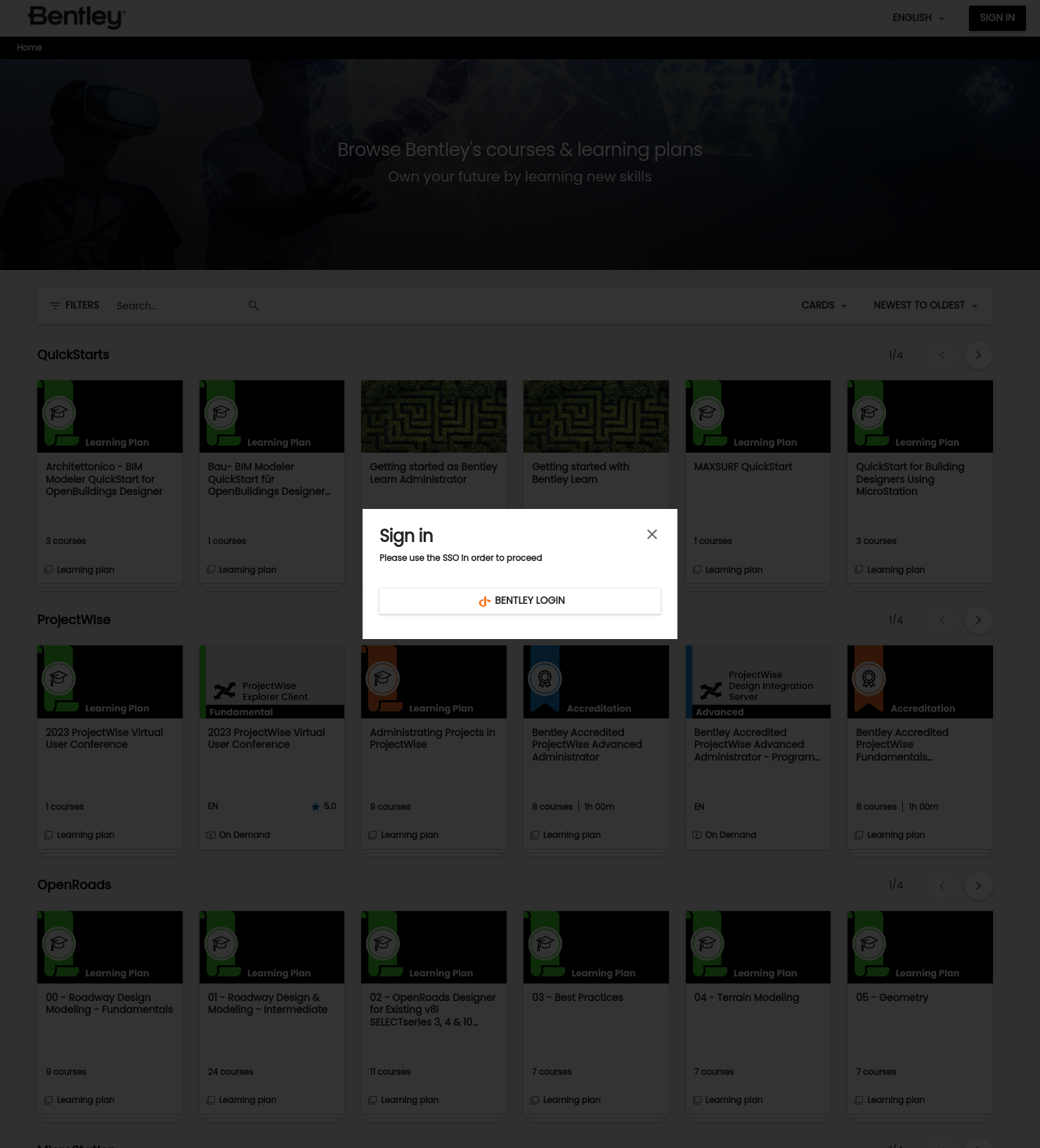Close the Sign in dialog
Screen dimensions: 1040x1148
(x=651, y=534)
